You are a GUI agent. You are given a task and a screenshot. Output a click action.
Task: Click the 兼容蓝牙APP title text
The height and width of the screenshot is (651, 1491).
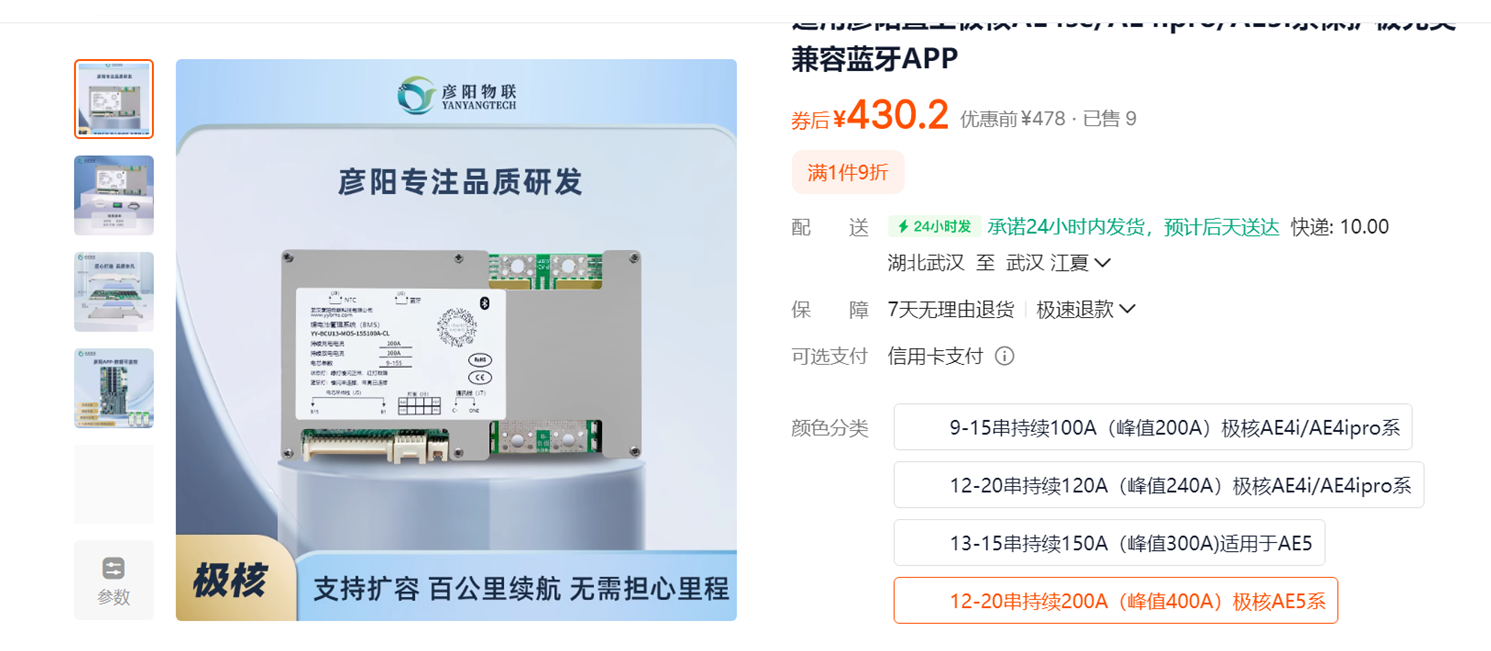(x=875, y=59)
